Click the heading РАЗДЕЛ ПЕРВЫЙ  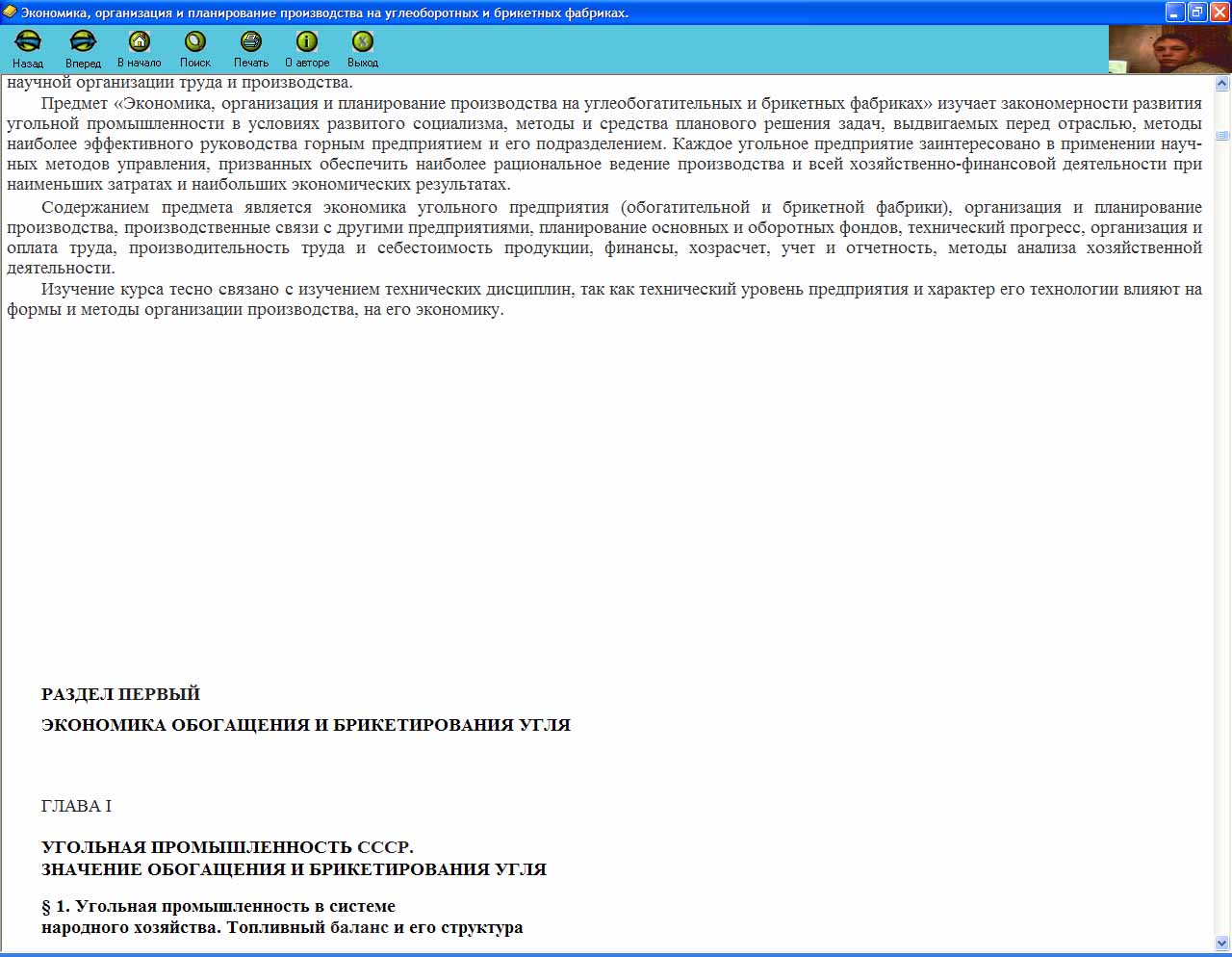pyautogui.click(x=120, y=694)
